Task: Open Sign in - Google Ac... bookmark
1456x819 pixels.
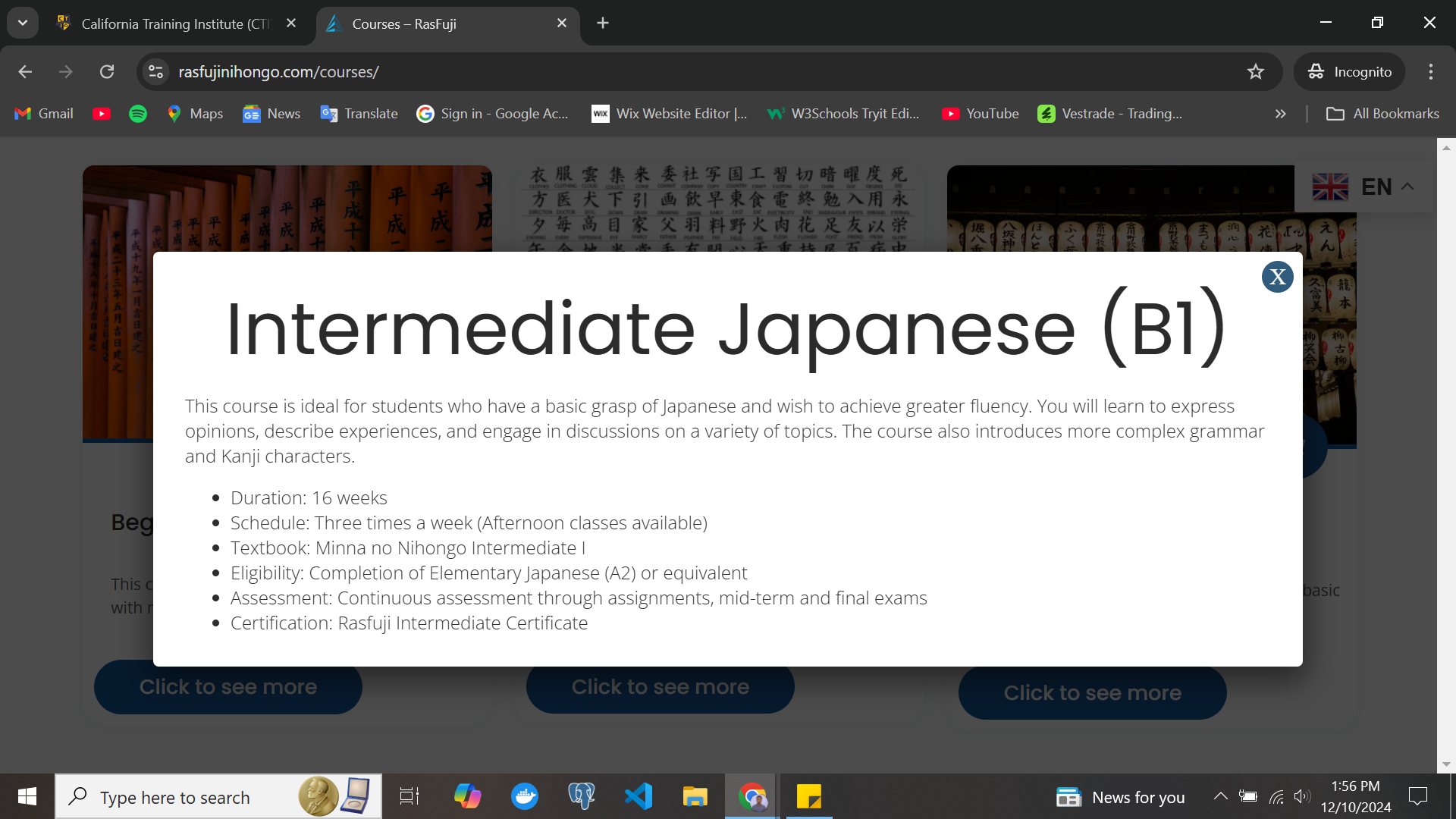Action: pyautogui.click(x=492, y=114)
